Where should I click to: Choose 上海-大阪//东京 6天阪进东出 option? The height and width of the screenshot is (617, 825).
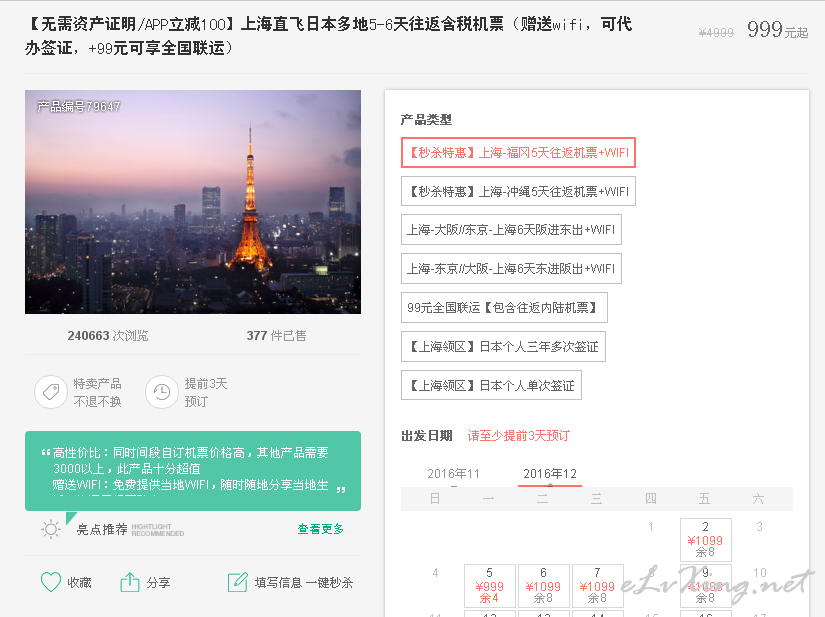511,230
